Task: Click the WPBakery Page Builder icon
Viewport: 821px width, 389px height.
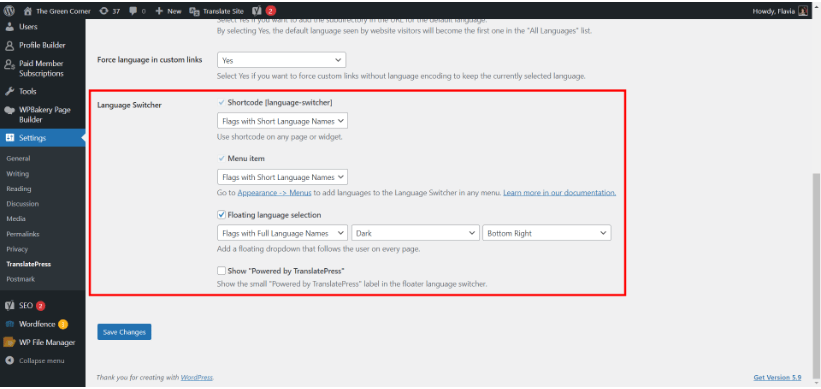Action: pyautogui.click(x=9, y=110)
